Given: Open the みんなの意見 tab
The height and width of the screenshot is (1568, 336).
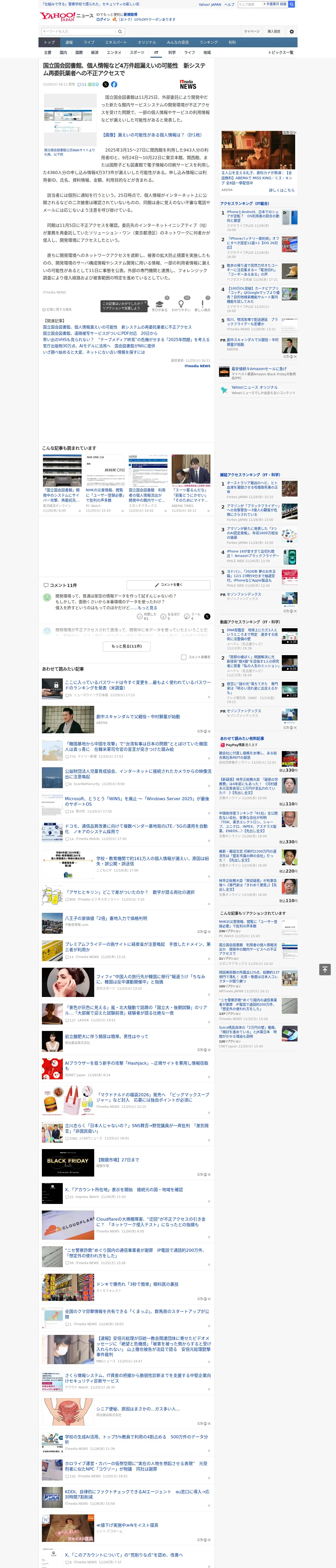Looking at the screenshot, I should click(x=177, y=42).
